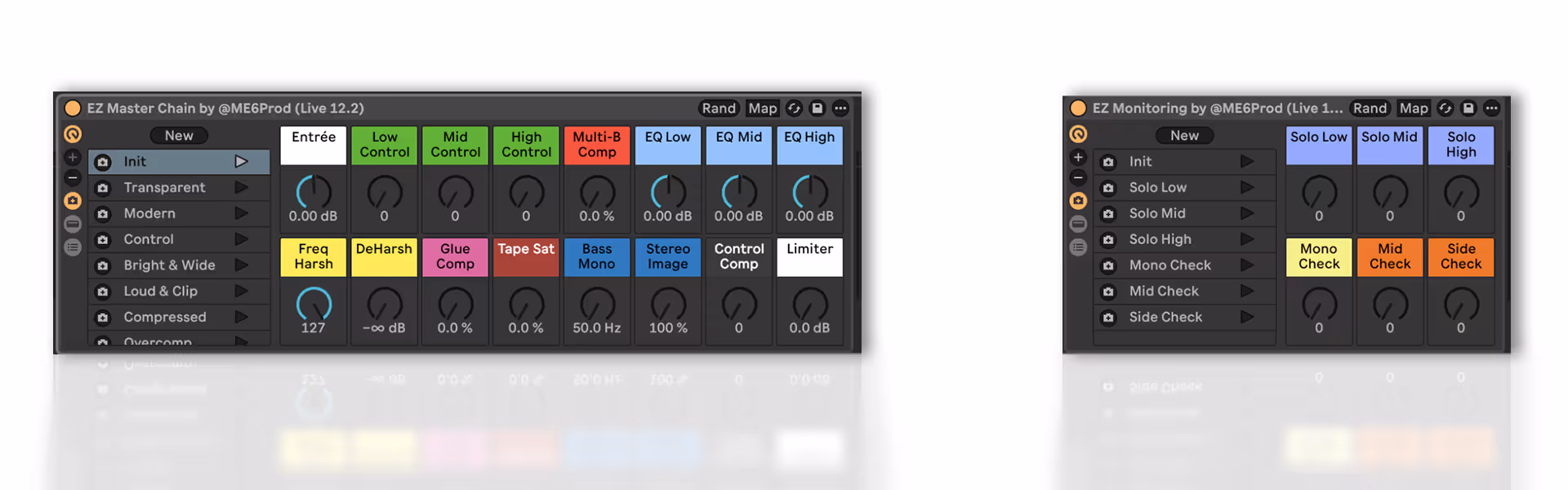Click save preset icon on EZ Monitoring

(x=1468, y=108)
